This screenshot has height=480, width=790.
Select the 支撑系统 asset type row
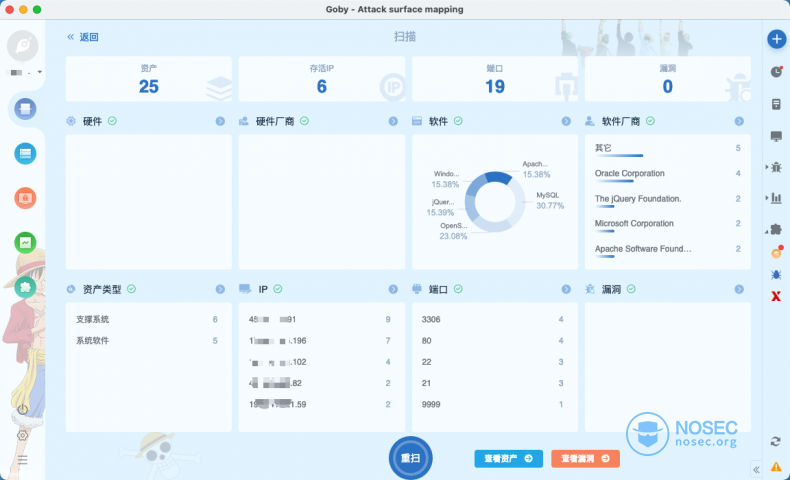pos(149,319)
